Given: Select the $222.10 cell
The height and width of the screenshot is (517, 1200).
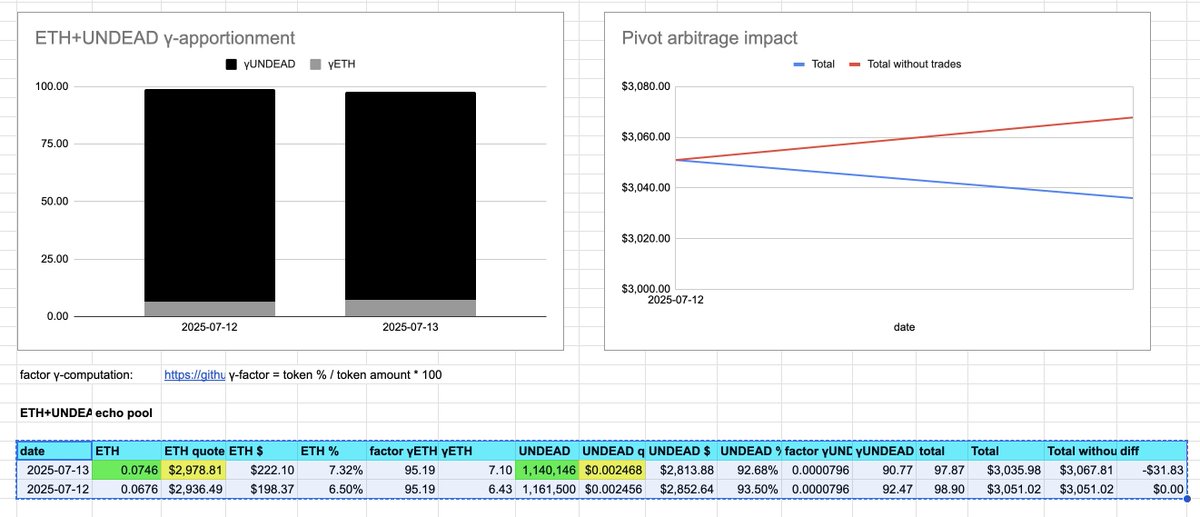Looking at the screenshot, I should pyautogui.click(x=262, y=471).
